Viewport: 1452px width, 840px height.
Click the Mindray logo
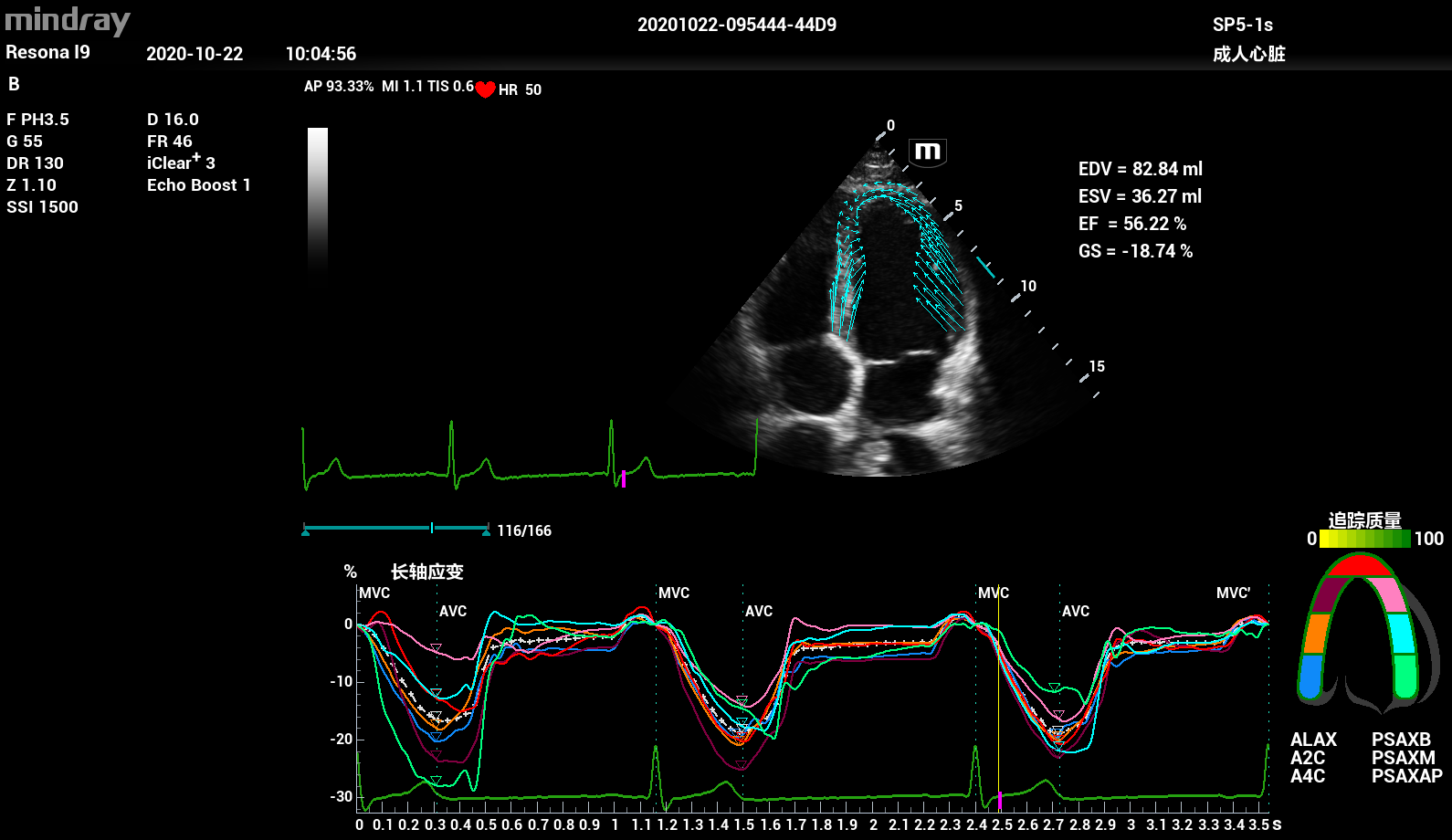[68, 20]
